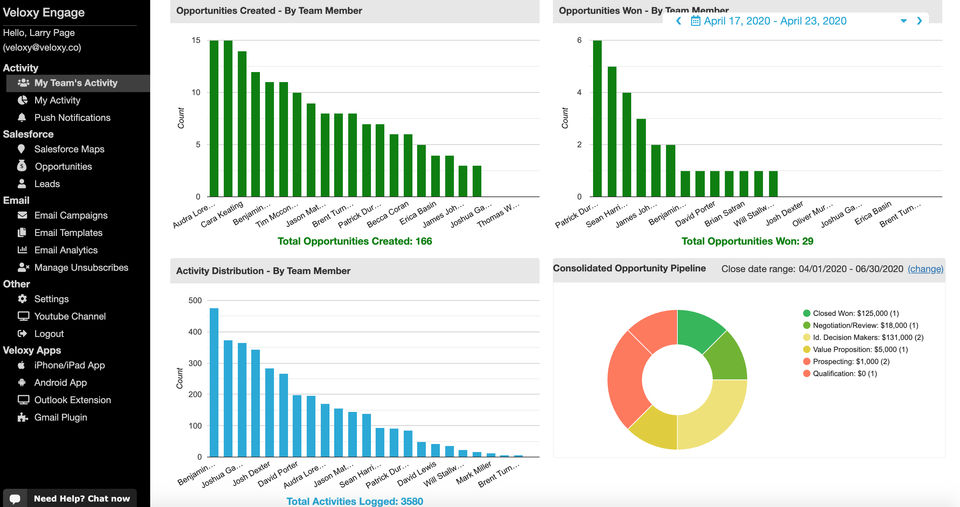This screenshot has width=960, height=507.
Task: Click Total Activities Logged: 3580 text
Action: [x=354, y=501]
